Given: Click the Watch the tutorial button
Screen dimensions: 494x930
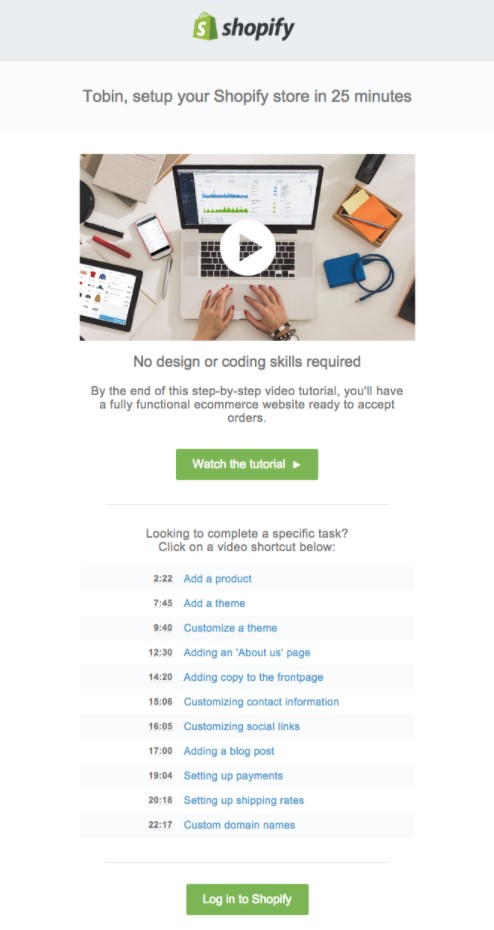Looking at the screenshot, I should click(x=247, y=464).
